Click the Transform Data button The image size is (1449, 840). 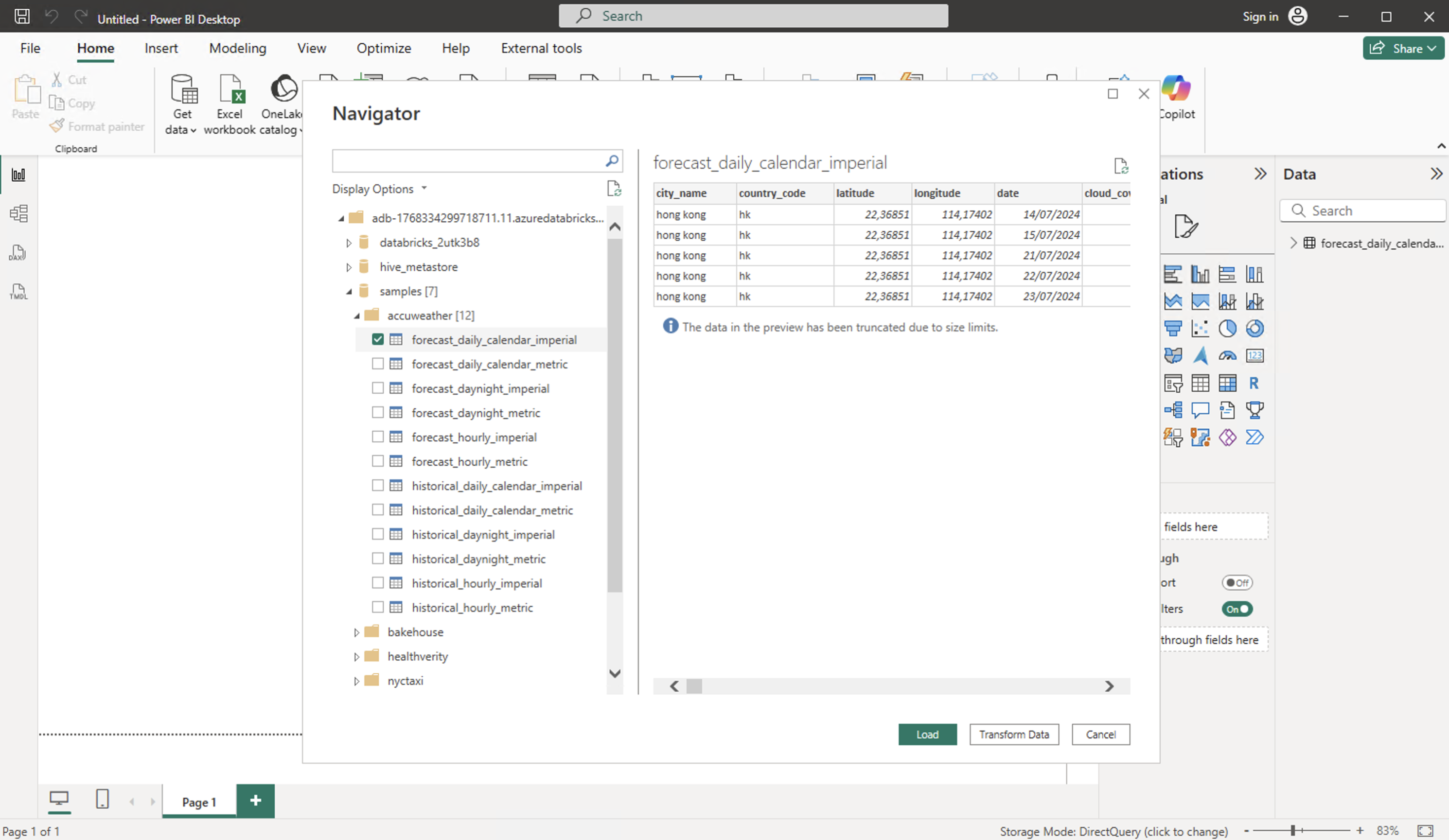tap(1014, 734)
